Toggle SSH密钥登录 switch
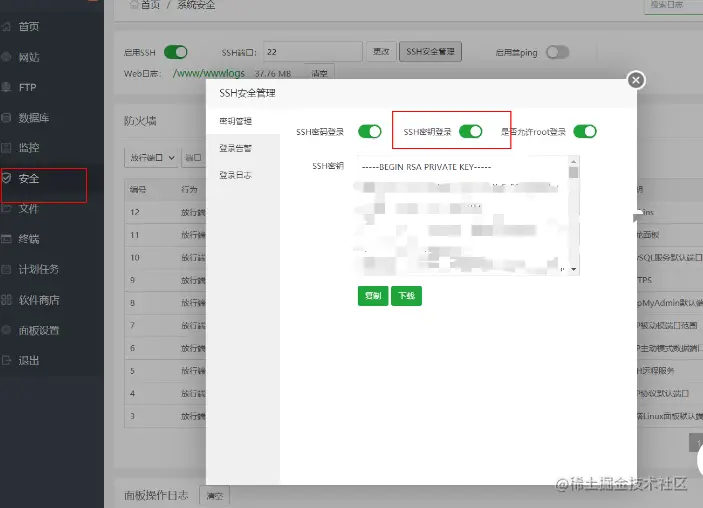703x508 pixels. coord(470,131)
